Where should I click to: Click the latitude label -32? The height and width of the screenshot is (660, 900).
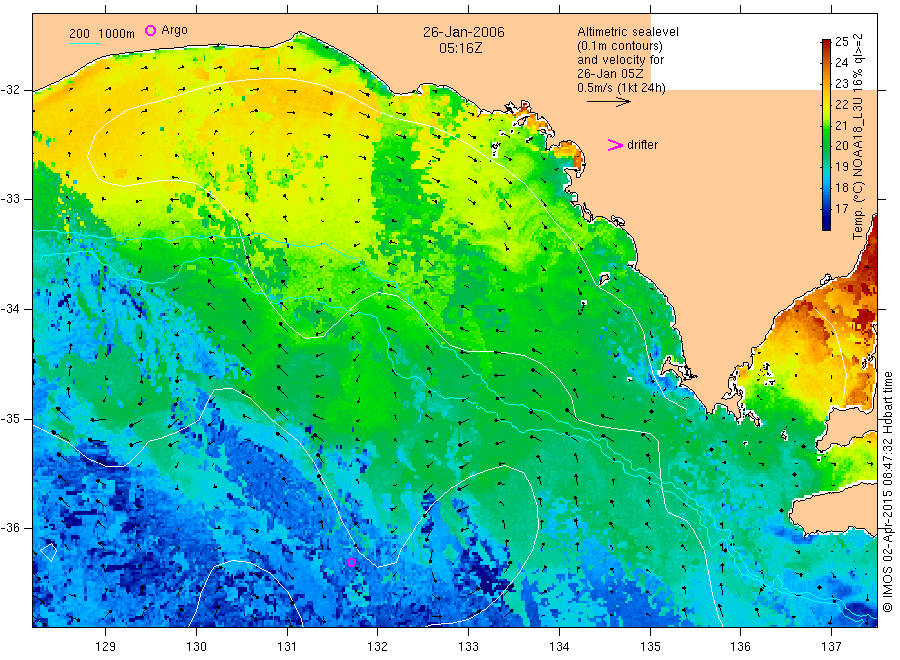pos(10,90)
